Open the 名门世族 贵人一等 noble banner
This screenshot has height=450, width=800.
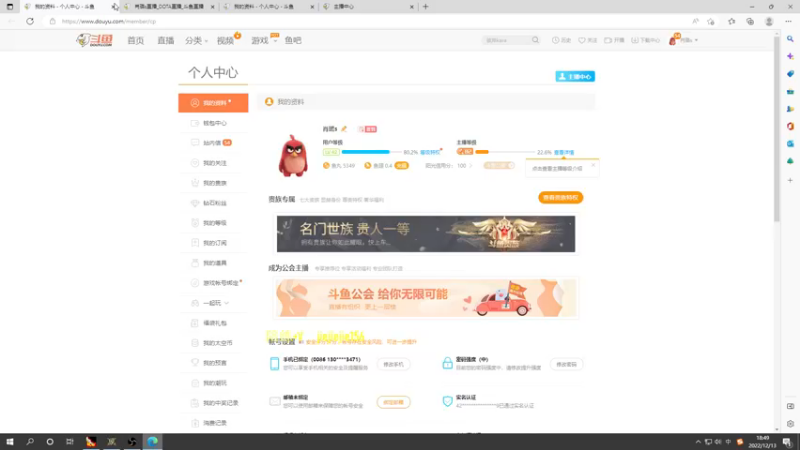pos(426,234)
